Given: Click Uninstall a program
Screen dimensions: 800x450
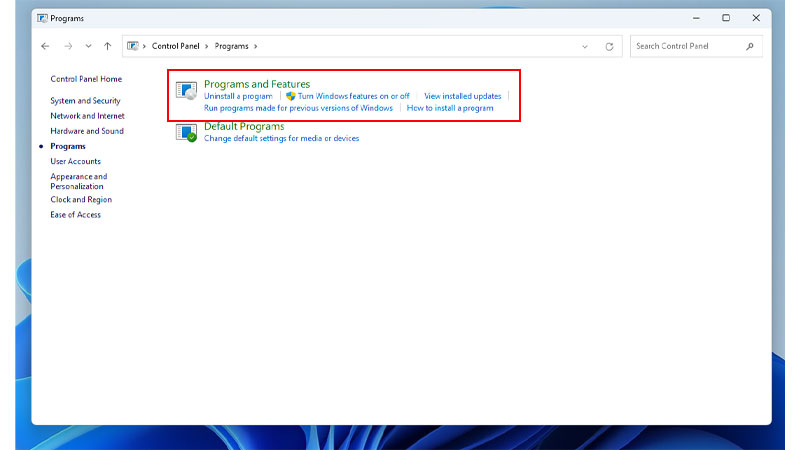Looking at the screenshot, I should 238,96.
